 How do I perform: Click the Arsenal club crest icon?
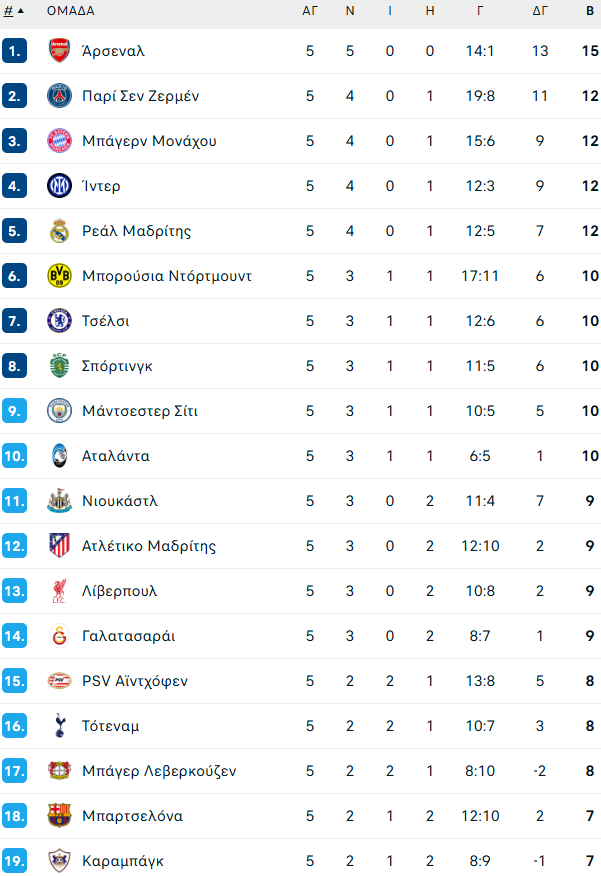click(59, 51)
